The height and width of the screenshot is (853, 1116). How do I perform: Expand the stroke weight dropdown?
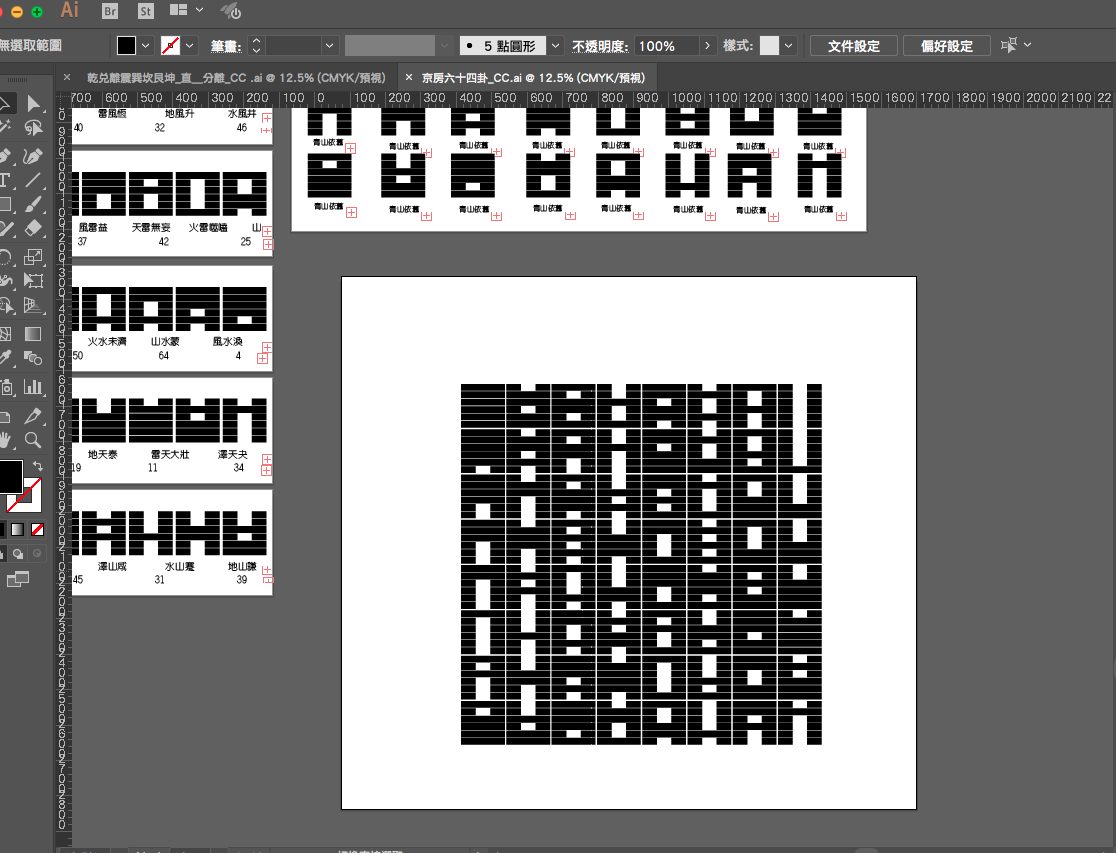point(329,46)
